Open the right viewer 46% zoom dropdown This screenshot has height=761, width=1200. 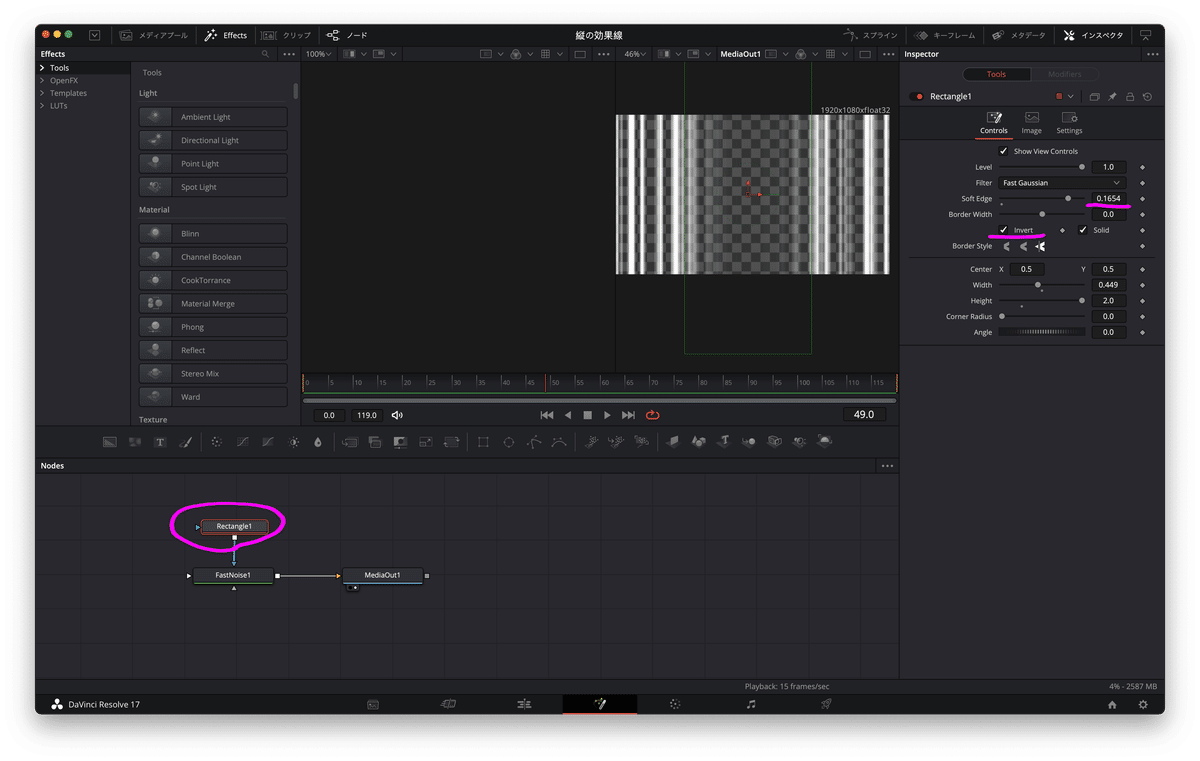634,54
